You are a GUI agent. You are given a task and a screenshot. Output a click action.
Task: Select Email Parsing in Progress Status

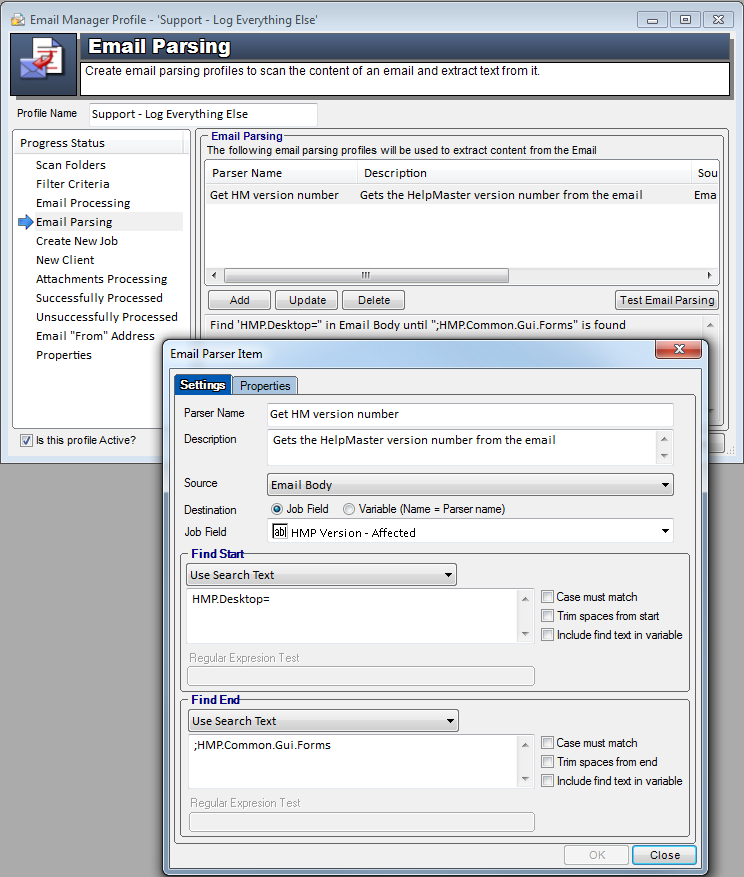[74, 222]
